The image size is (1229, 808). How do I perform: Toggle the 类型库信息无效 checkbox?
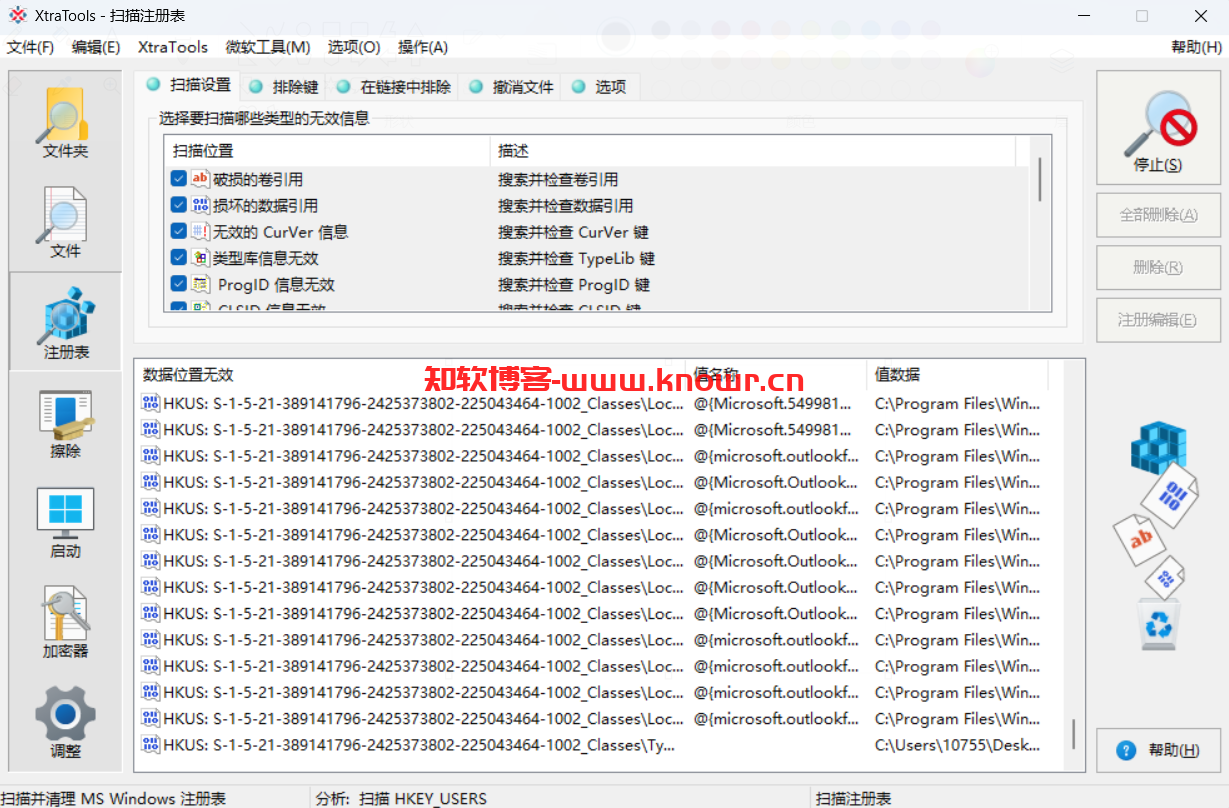click(179, 258)
